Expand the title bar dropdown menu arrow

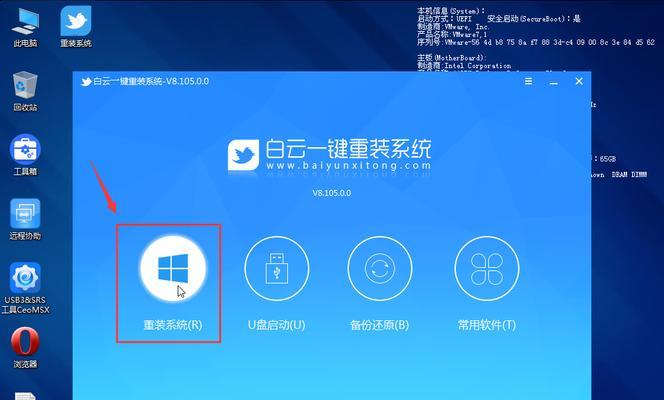click(528, 81)
